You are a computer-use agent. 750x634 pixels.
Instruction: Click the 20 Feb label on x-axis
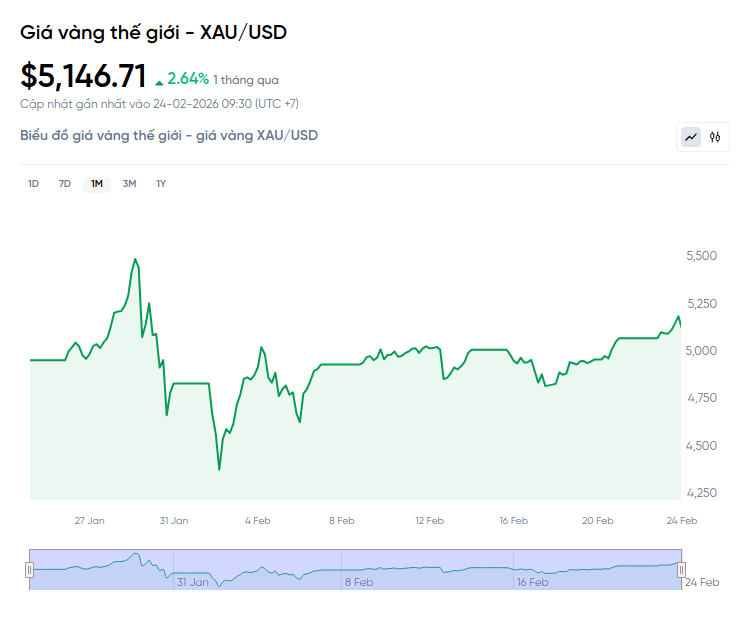pyautogui.click(x=597, y=520)
